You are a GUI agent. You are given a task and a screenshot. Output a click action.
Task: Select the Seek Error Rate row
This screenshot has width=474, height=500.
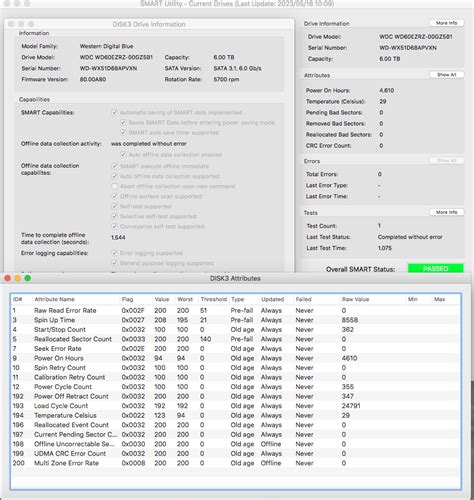236,349
